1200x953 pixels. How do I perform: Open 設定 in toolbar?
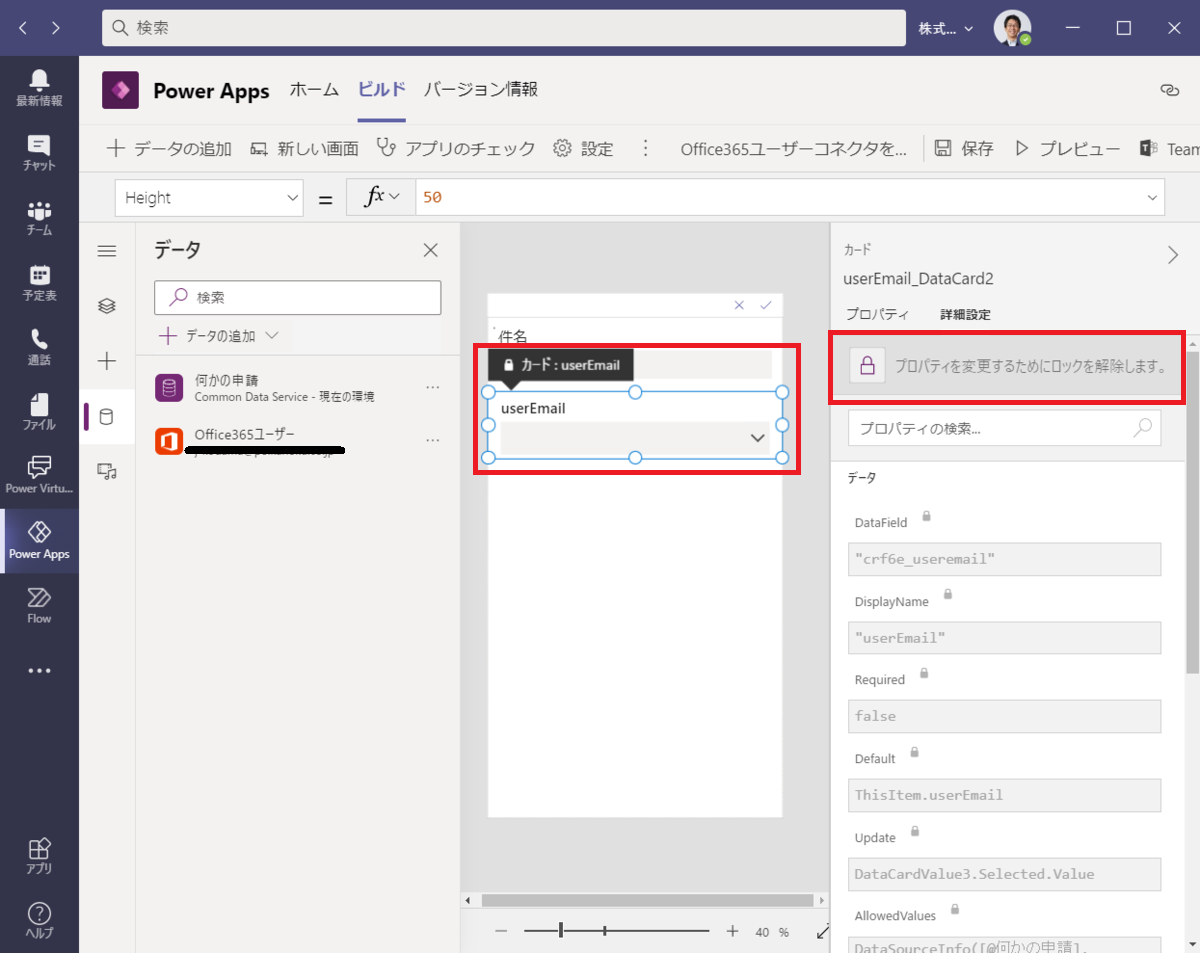[x=583, y=148]
